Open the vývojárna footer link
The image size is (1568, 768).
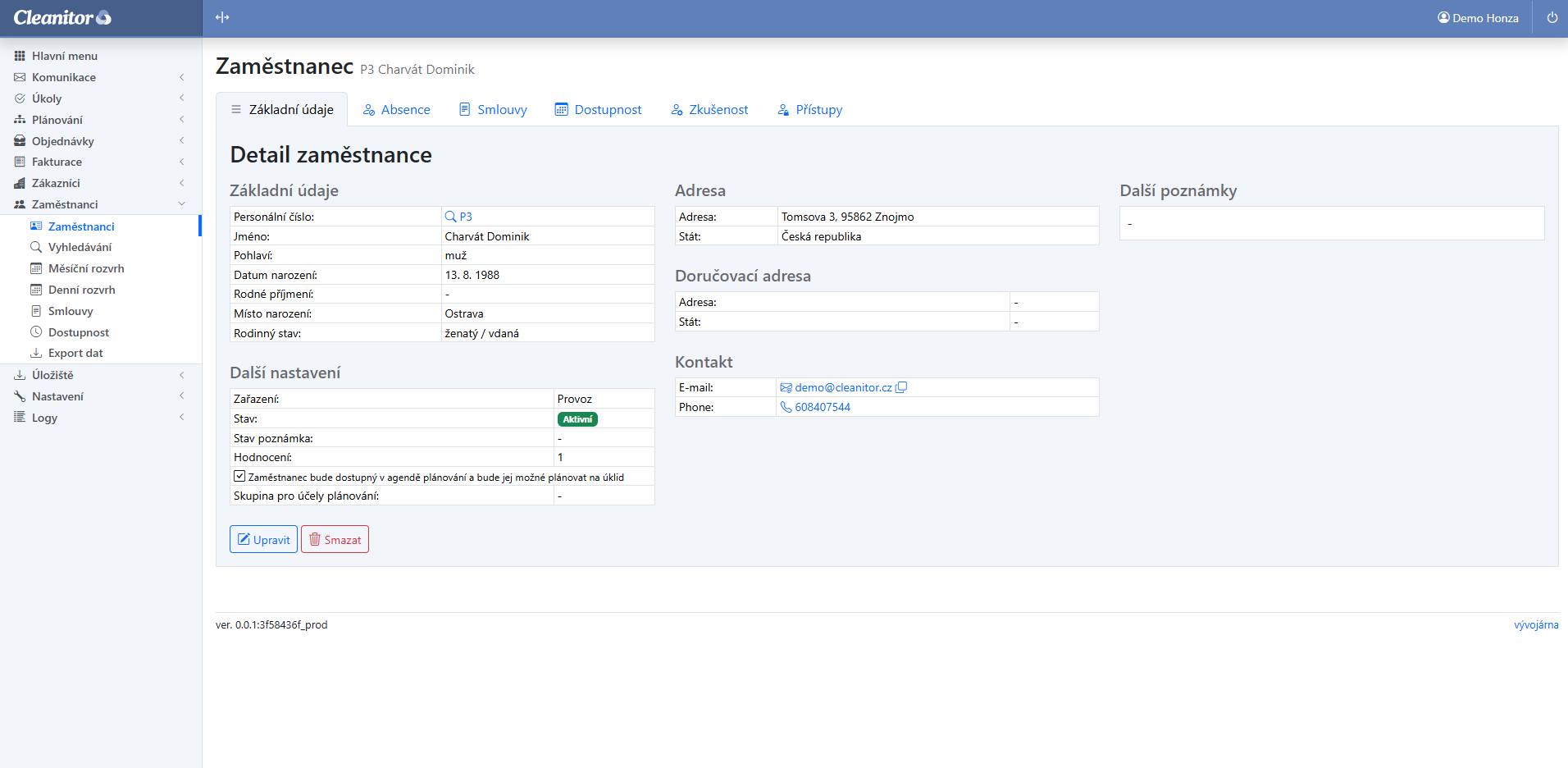1535,624
